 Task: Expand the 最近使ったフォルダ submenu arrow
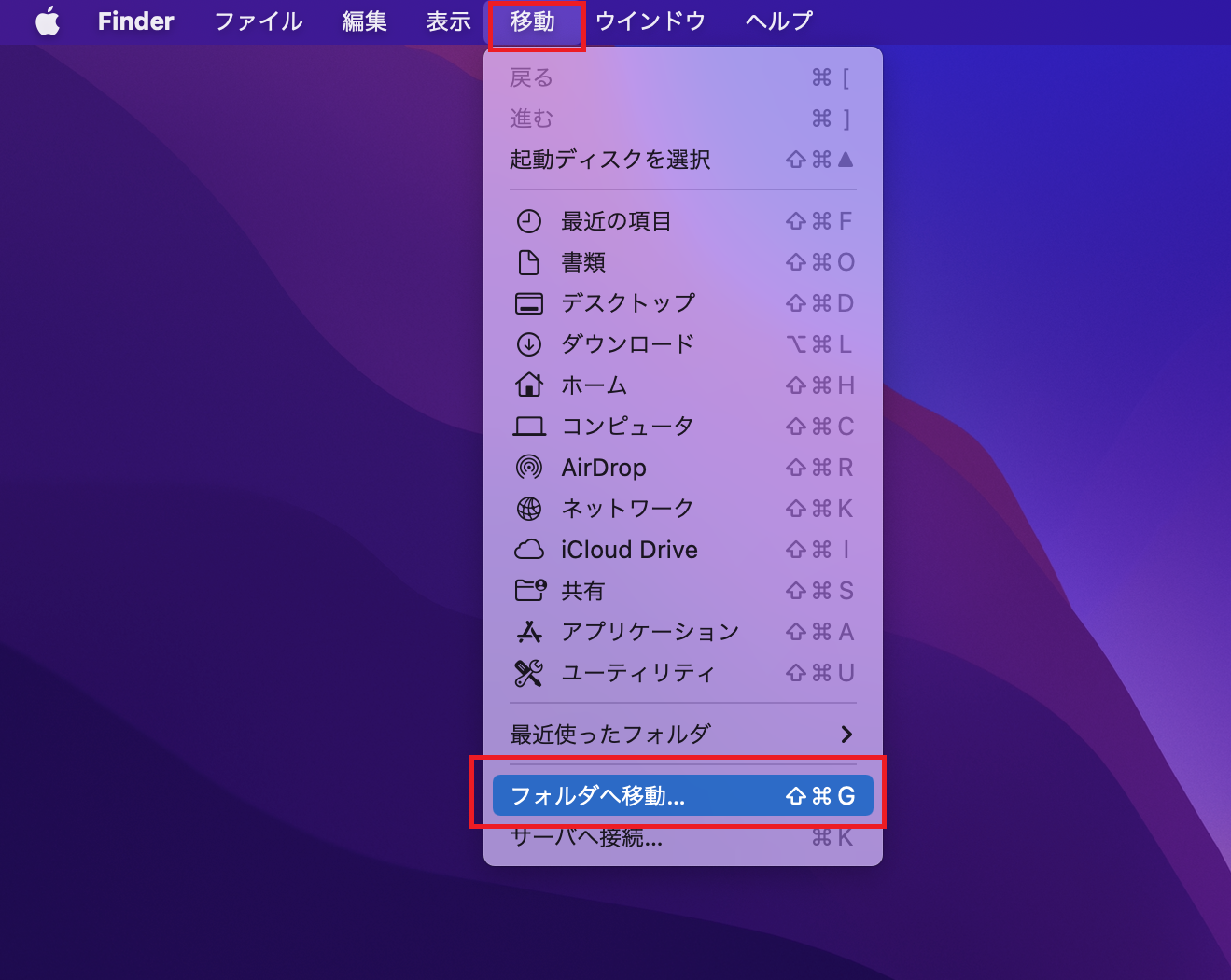tap(846, 735)
